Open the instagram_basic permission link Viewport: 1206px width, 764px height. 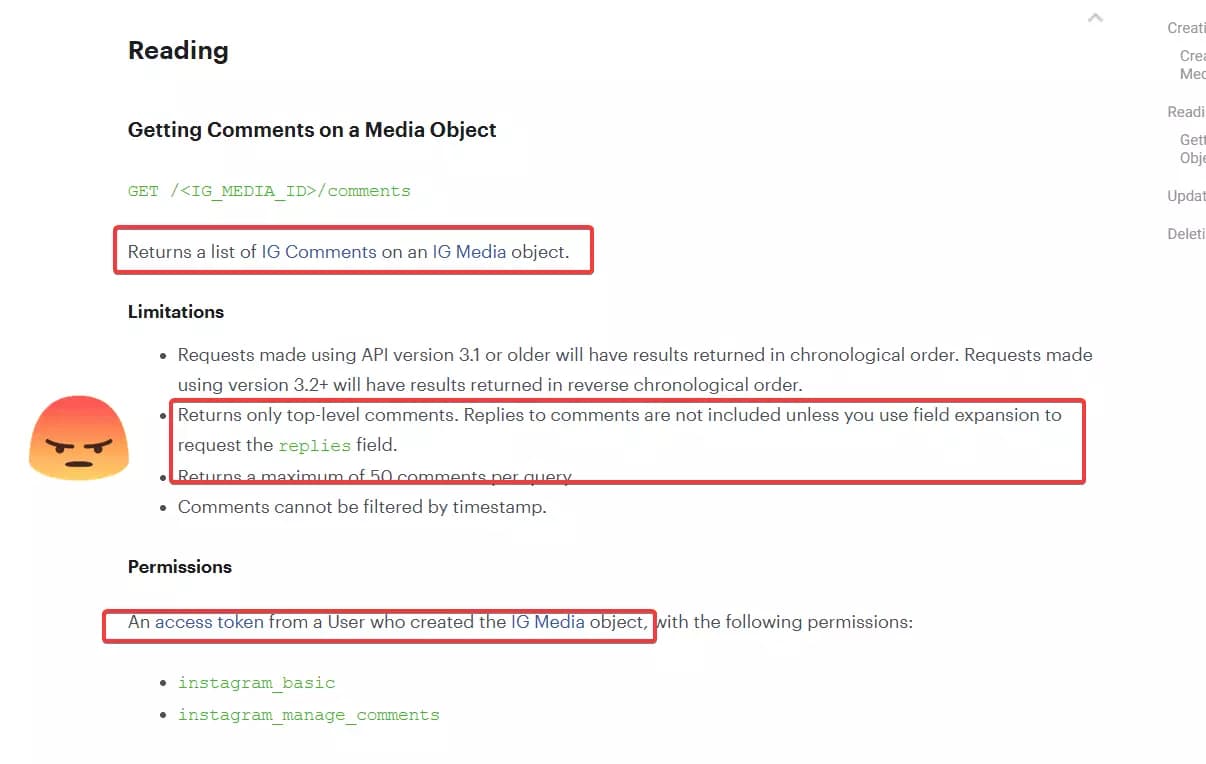pos(256,683)
